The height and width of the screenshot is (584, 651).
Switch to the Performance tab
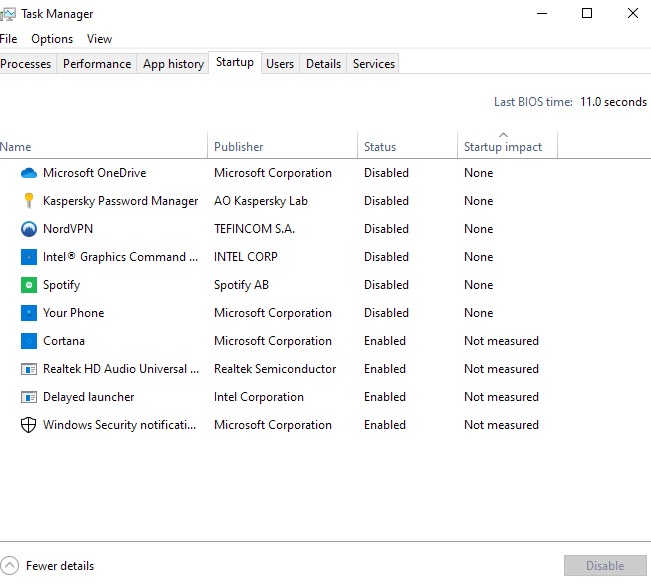(97, 64)
